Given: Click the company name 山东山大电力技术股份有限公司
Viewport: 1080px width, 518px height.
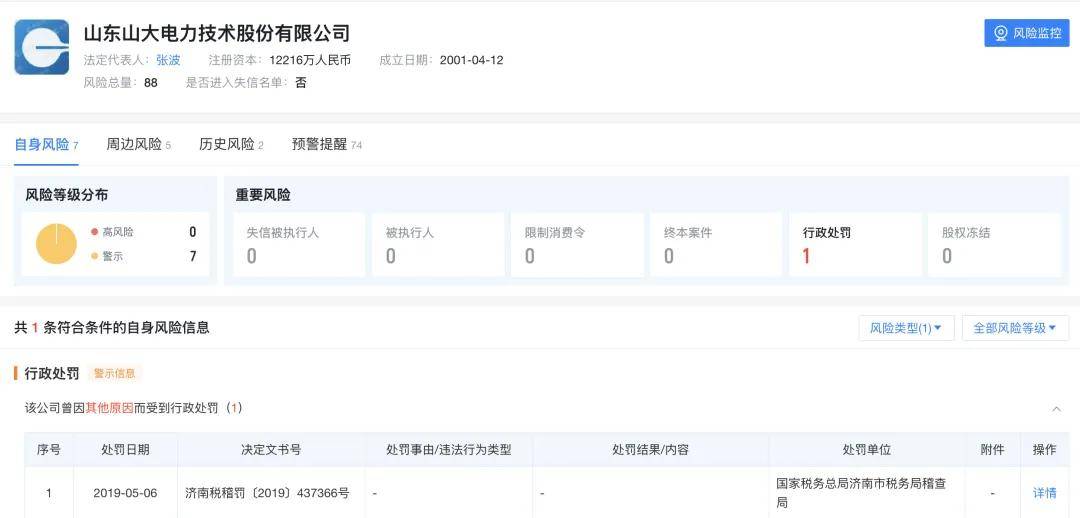Looking at the screenshot, I should coord(217,33).
